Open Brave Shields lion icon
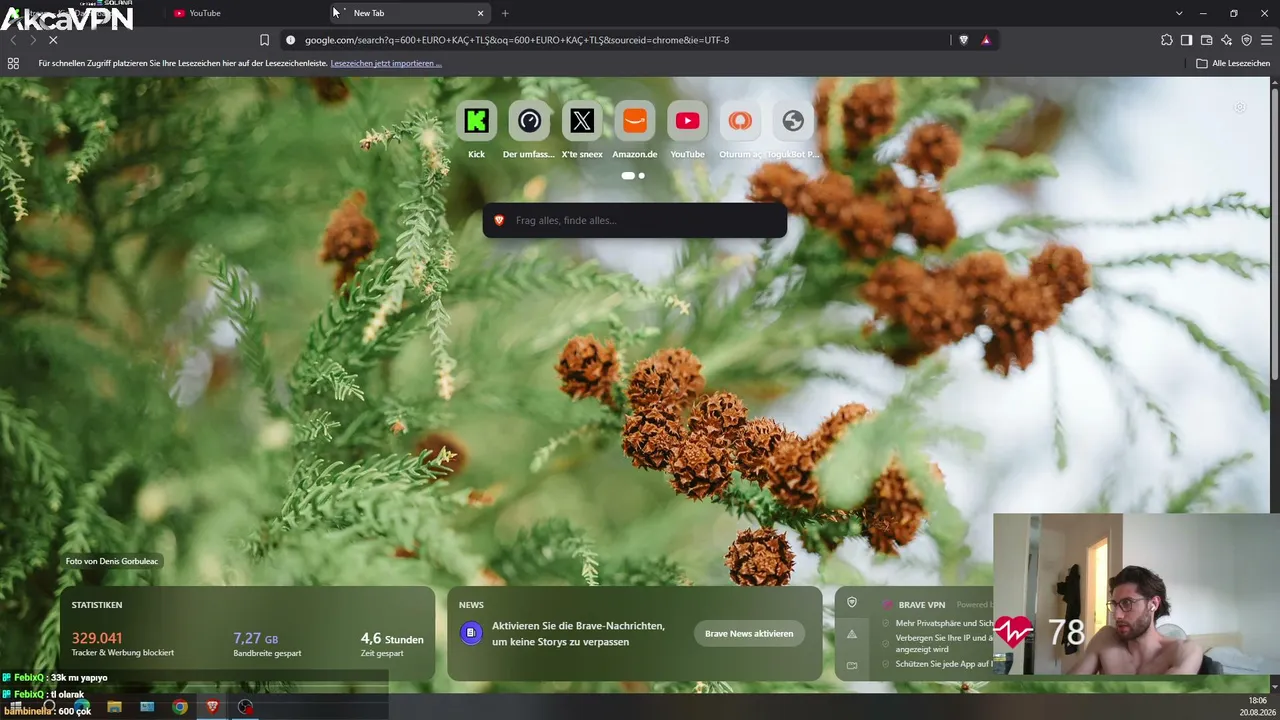This screenshot has width=1280, height=720. click(964, 40)
